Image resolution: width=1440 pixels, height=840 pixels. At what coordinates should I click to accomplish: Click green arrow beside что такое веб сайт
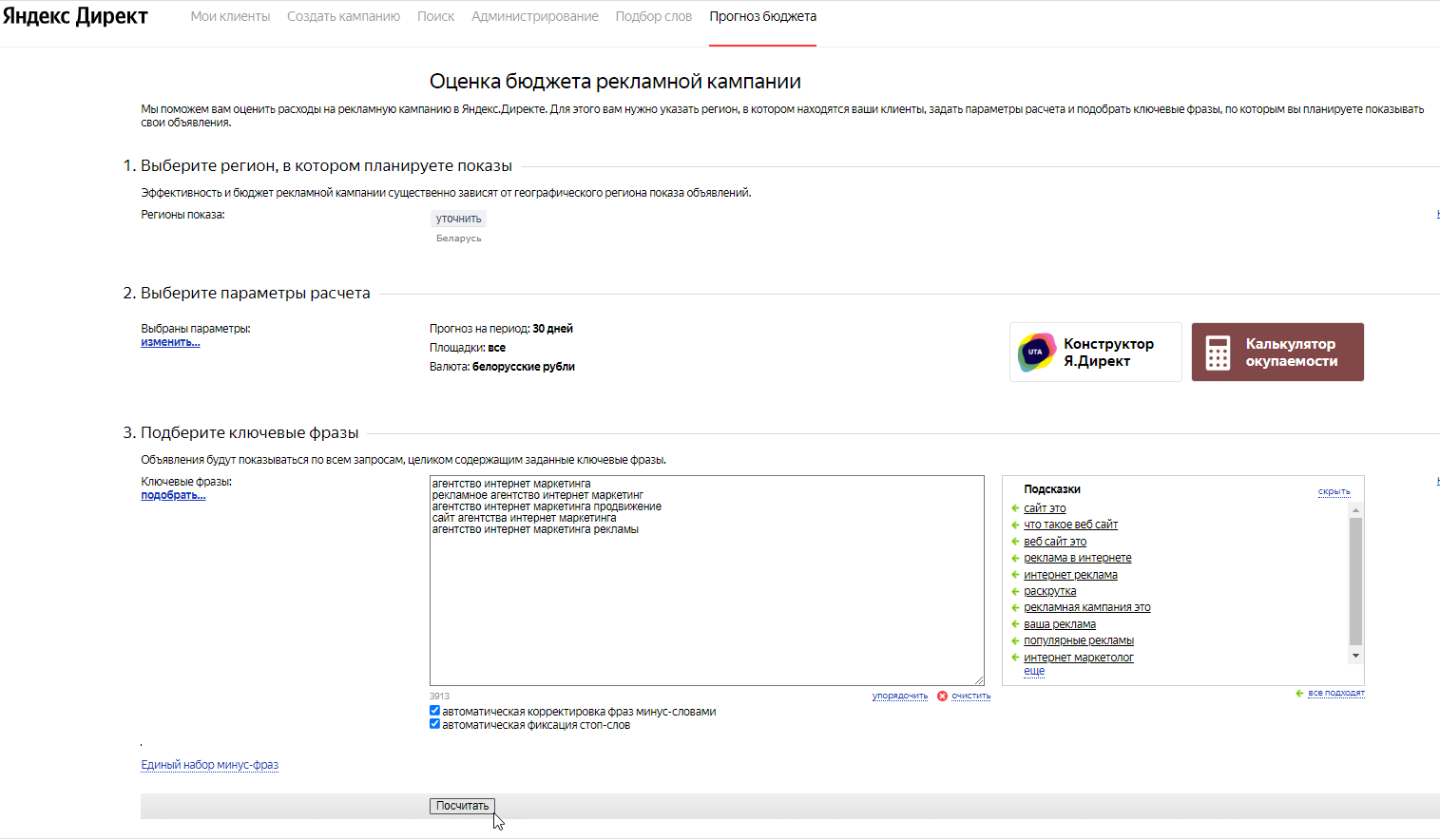pyautogui.click(x=1015, y=525)
